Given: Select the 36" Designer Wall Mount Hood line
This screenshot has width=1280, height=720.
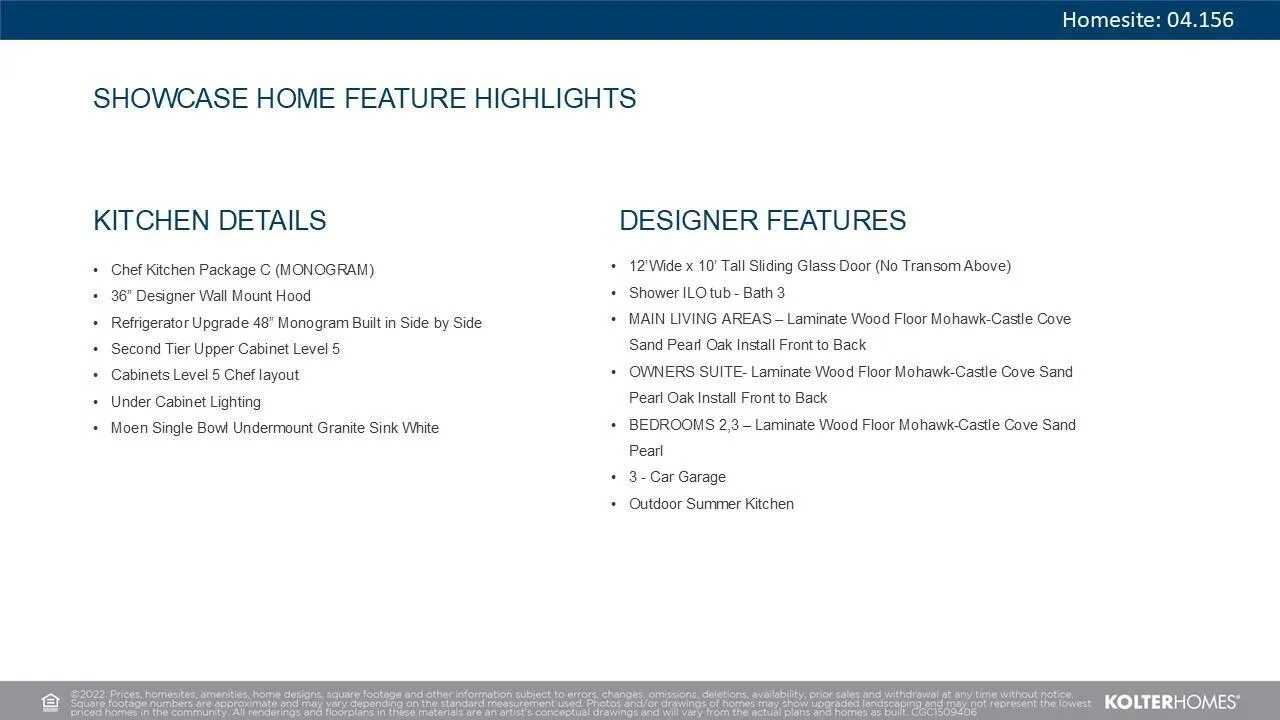Looking at the screenshot, I should coord(210,296).
